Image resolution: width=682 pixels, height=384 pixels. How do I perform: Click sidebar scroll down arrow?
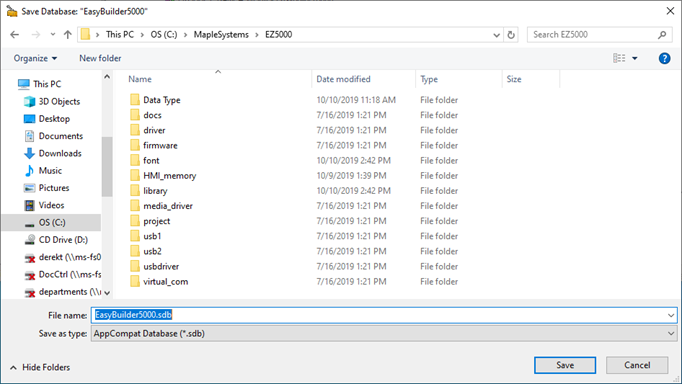pos(107,293)
